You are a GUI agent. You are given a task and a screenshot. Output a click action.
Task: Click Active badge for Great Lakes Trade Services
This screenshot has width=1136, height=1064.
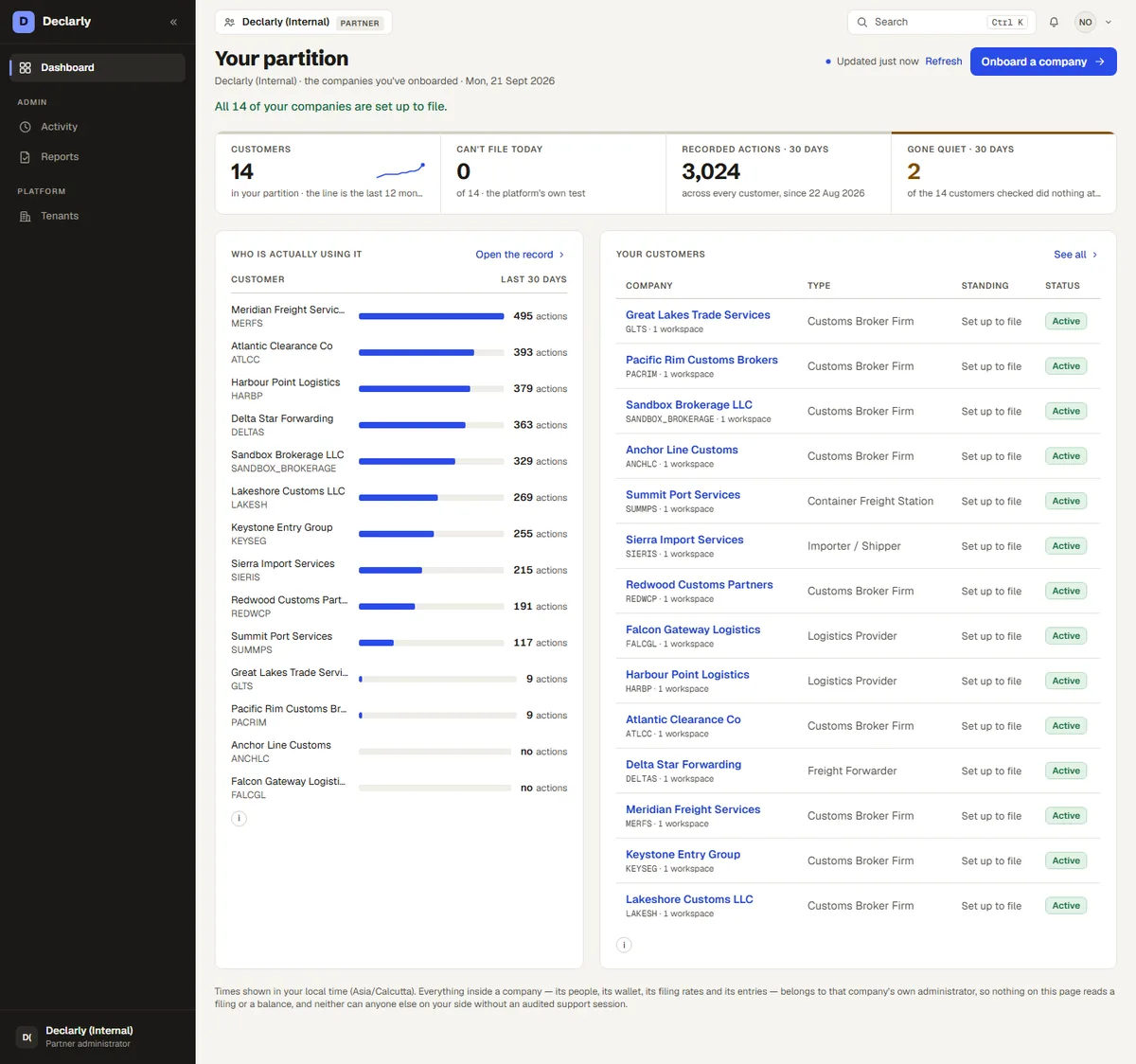pyautogui.click(x=1066, y=322)
